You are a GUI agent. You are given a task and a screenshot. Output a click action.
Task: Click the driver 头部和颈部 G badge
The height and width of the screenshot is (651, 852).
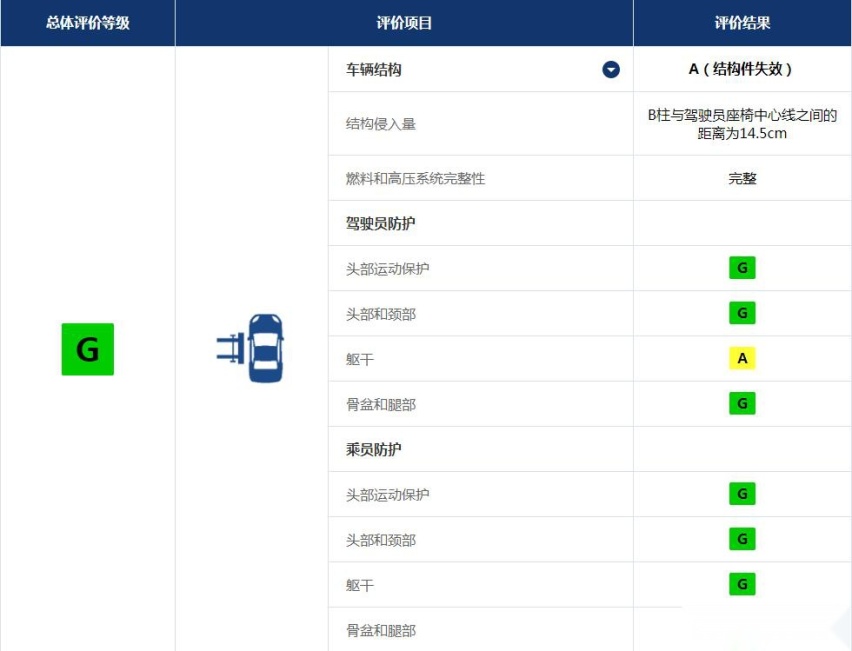click(x=742, y=313)
